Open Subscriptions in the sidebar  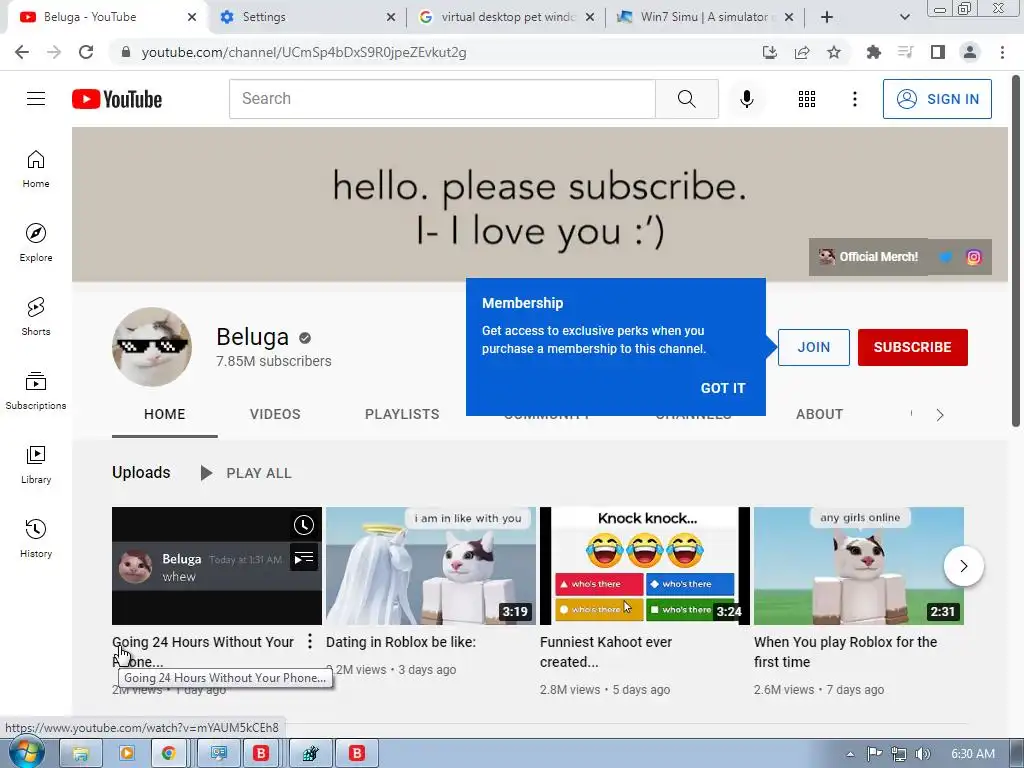(36, 391)
